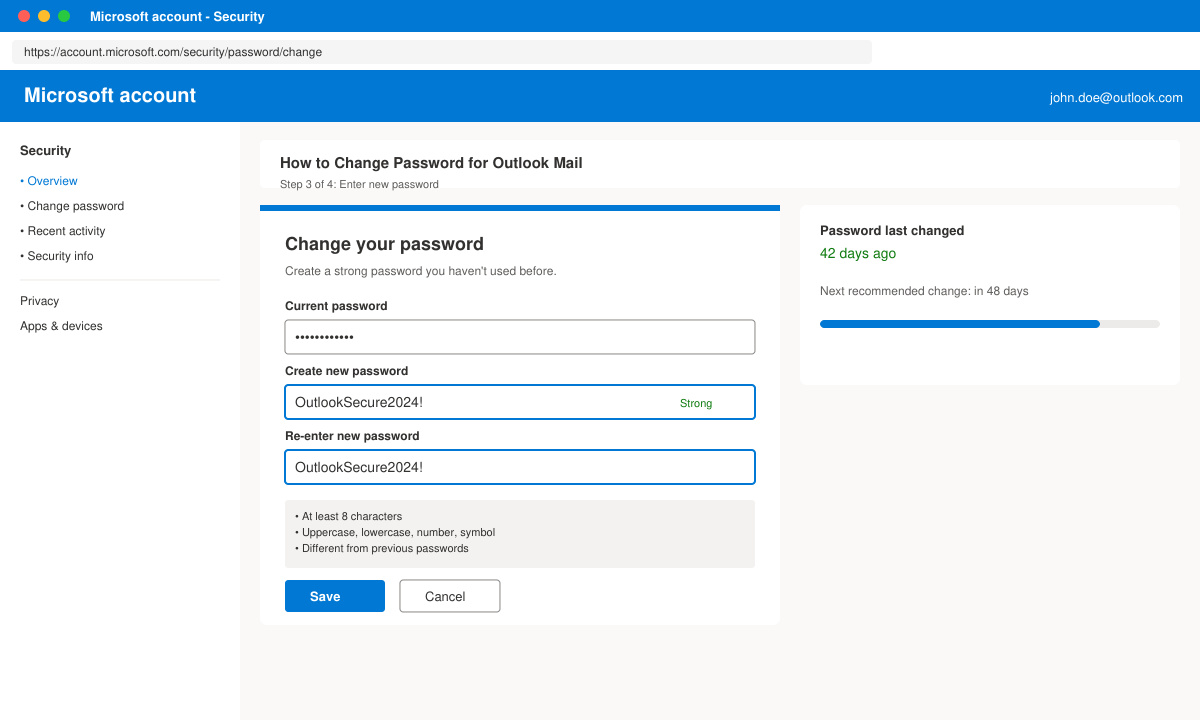Click the browser address bar URL
The image size is (1200, 720).
pos(442,52)
